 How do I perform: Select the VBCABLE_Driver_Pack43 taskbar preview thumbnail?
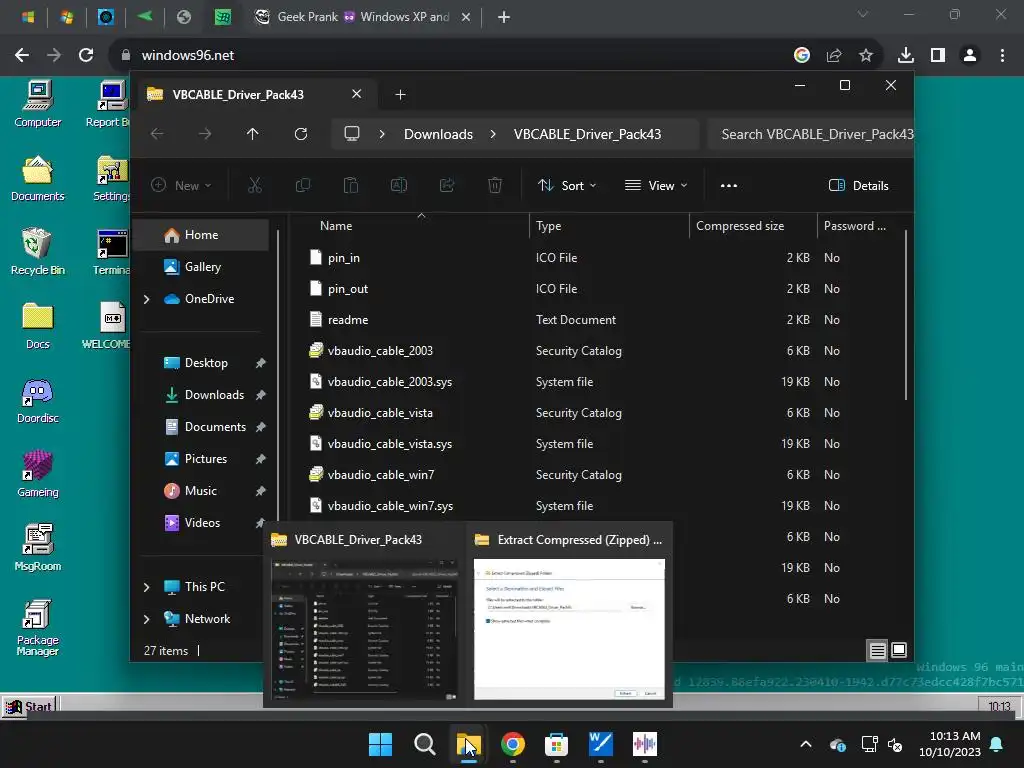[x=364, y=630]
